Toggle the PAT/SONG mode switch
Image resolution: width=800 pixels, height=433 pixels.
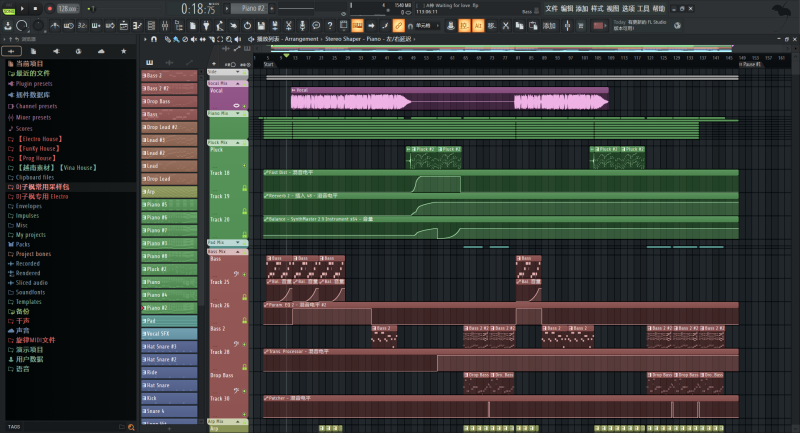(x=9, y=9)
